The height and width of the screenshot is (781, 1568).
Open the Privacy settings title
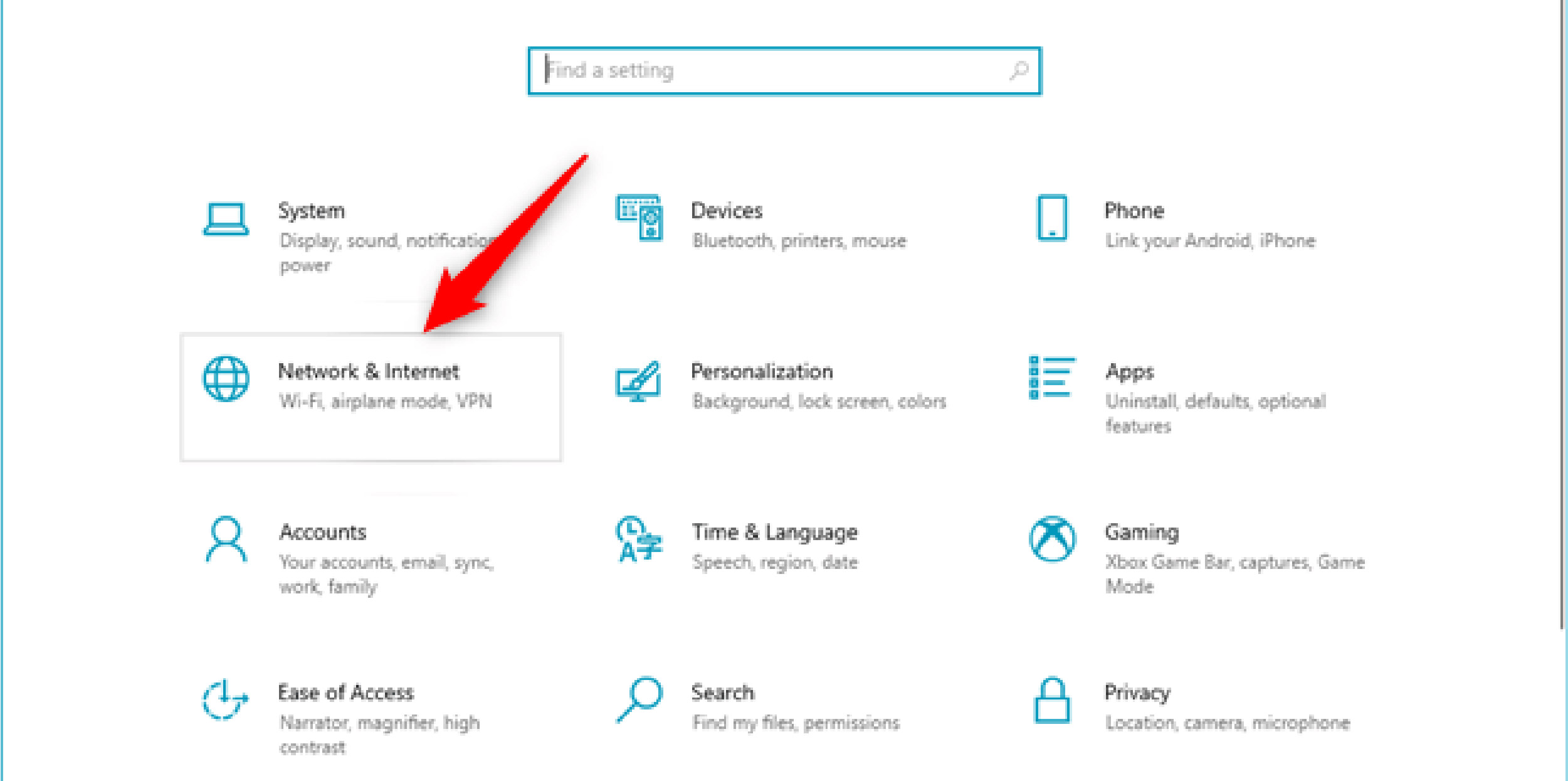pyautogui.click(x=1137, y=693)
